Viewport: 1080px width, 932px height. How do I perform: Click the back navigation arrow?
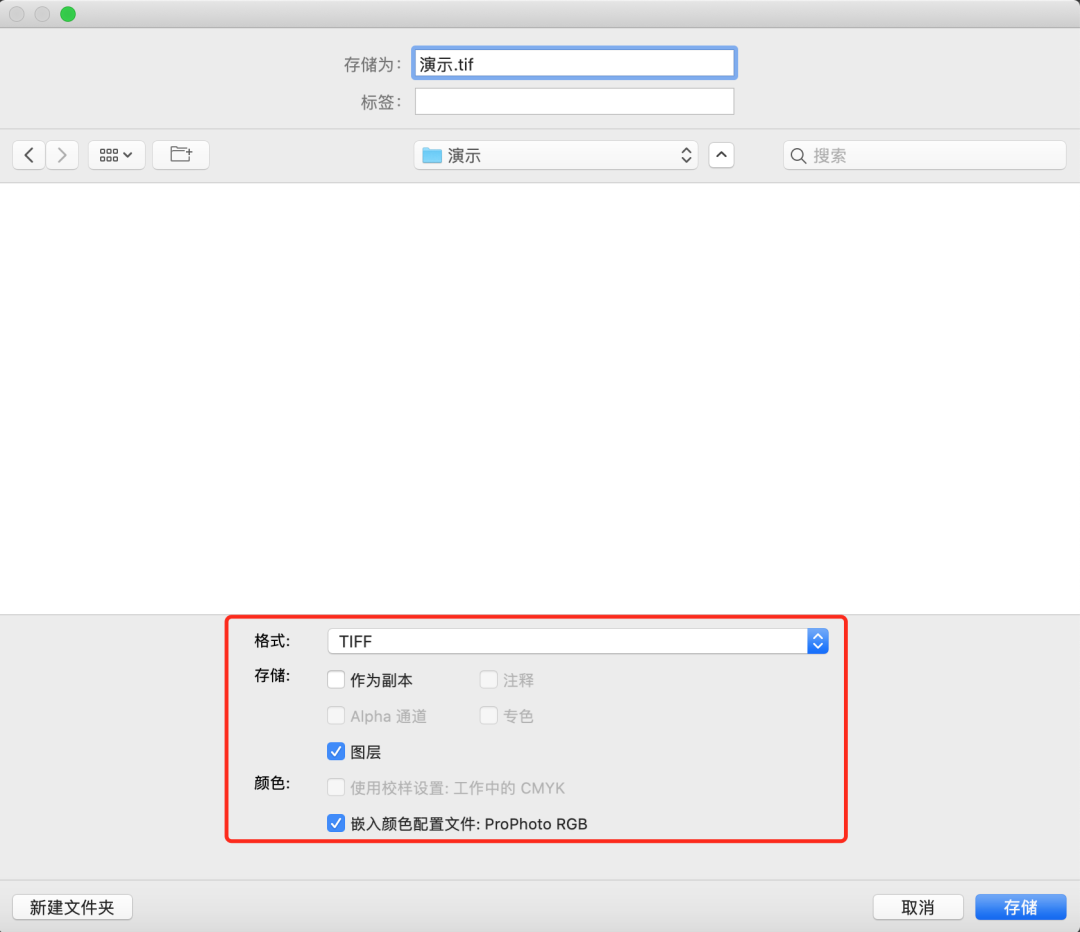coord(28,154)
